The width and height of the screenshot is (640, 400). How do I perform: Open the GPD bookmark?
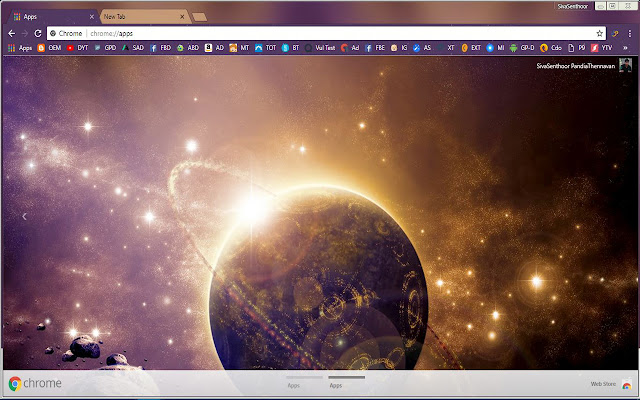105,48
